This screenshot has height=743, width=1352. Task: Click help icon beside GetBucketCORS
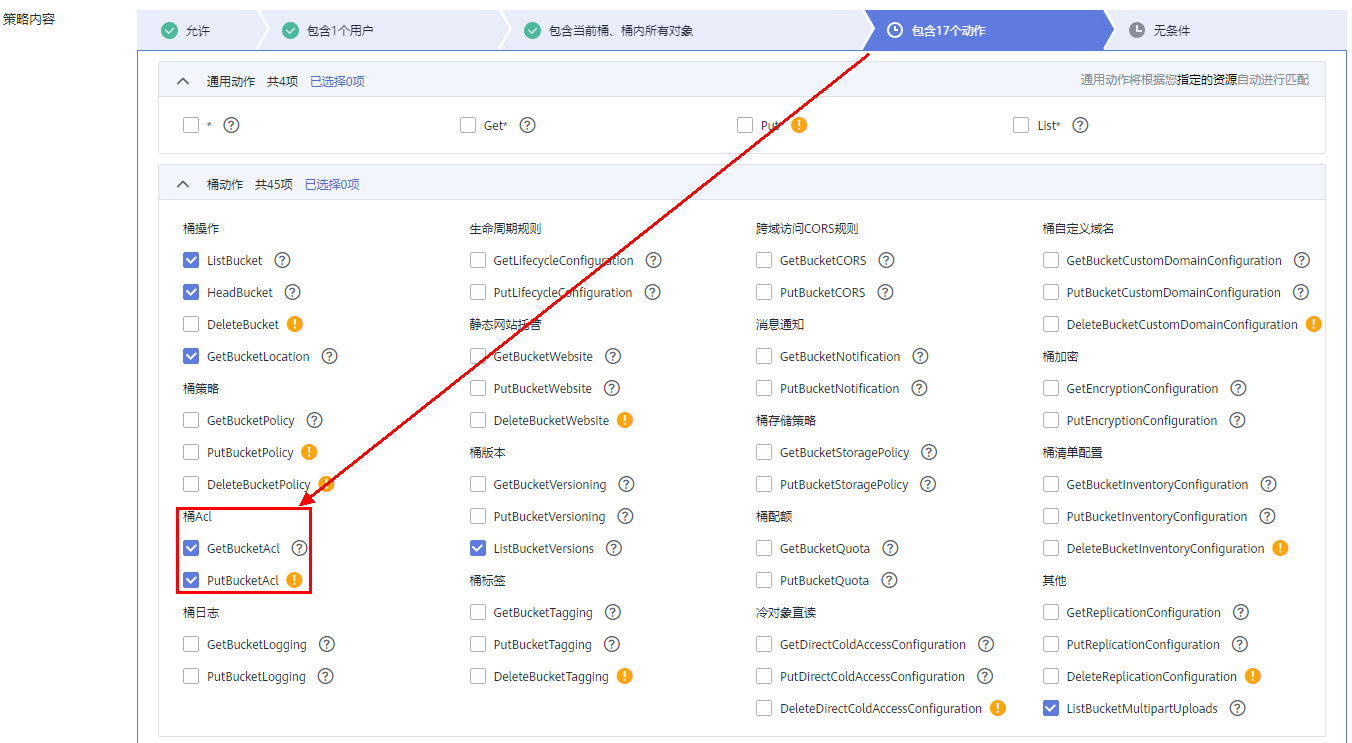[886, 260]
